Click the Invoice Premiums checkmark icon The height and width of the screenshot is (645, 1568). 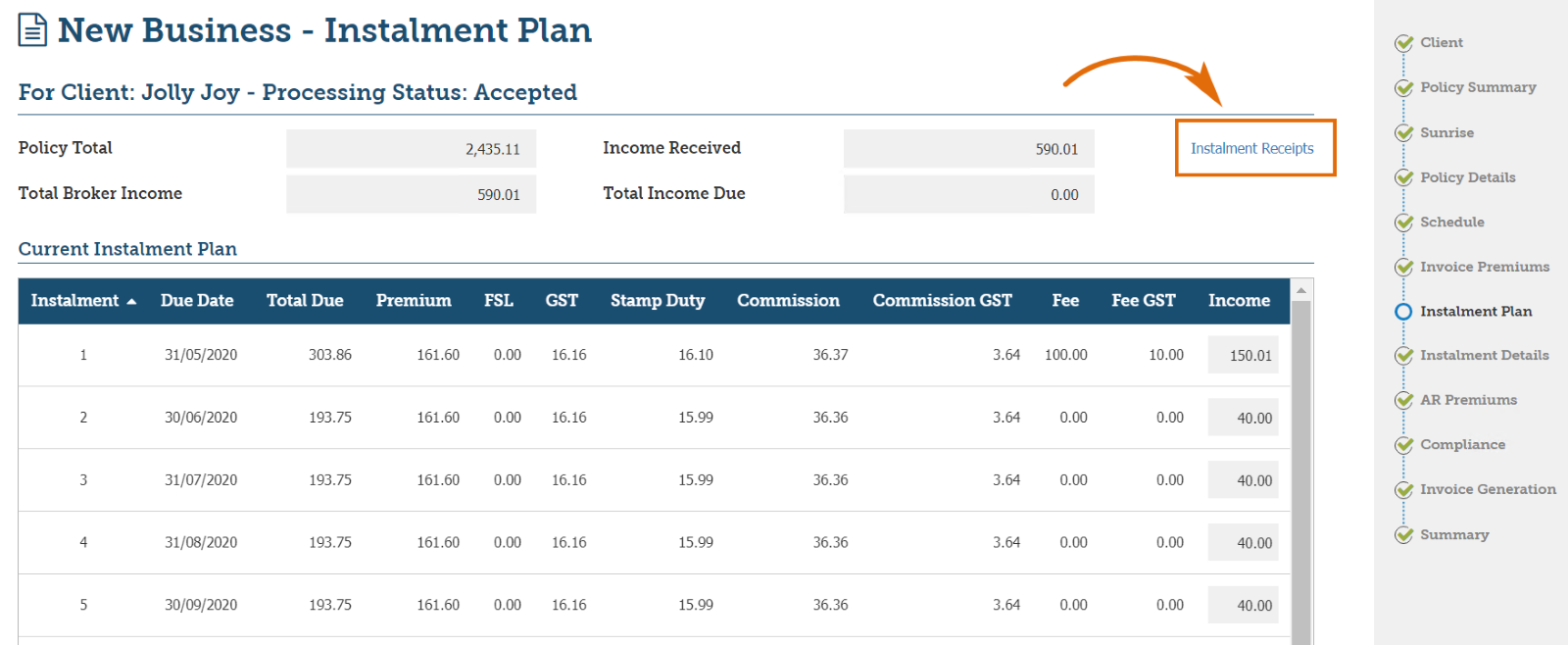click(x=1403, y=268)
